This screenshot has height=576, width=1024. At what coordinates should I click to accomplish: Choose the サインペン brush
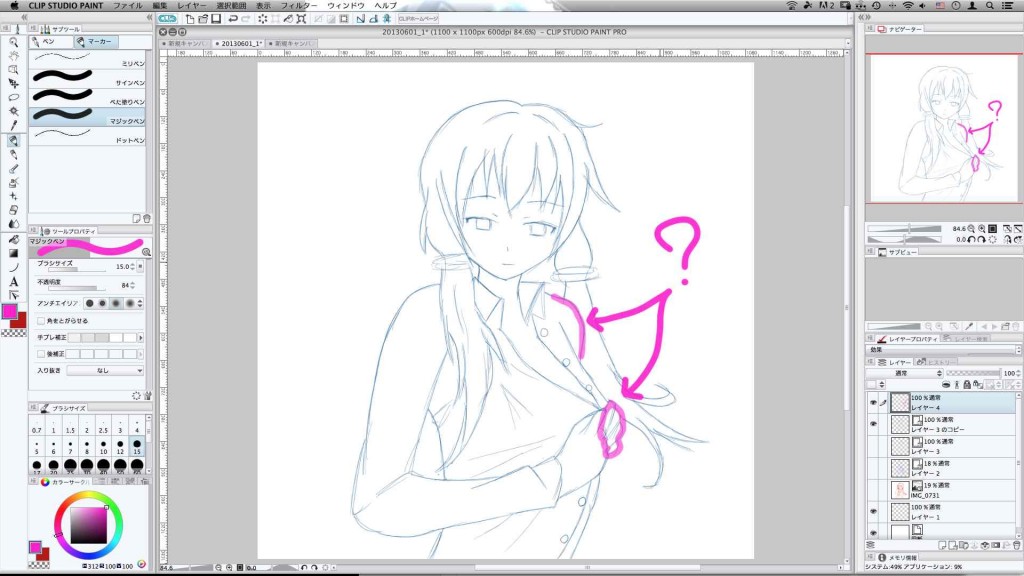[88, 83]
